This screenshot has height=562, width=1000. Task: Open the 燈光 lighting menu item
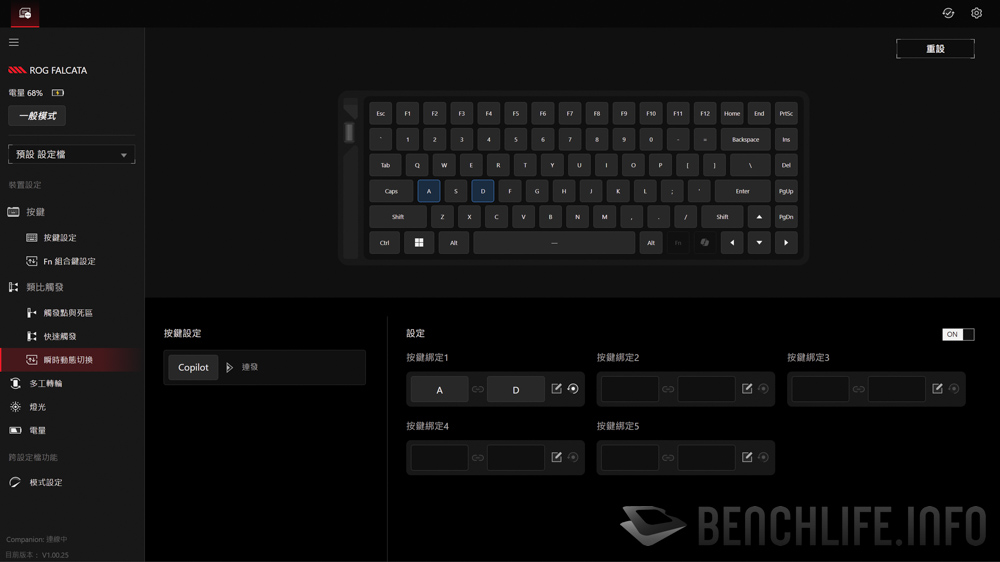(37, 406)
